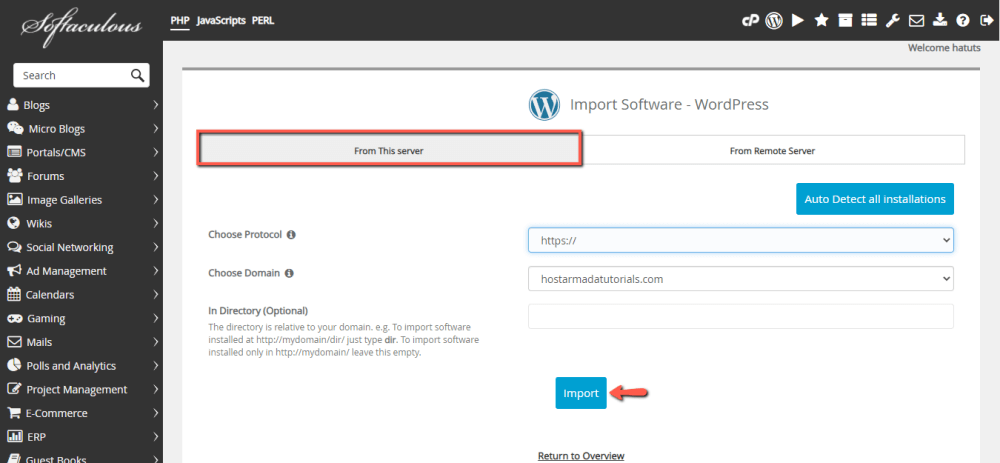Click the Softaculous logo
The image size is (1000, 463).
pyautogui.click(x=81, y=27)
